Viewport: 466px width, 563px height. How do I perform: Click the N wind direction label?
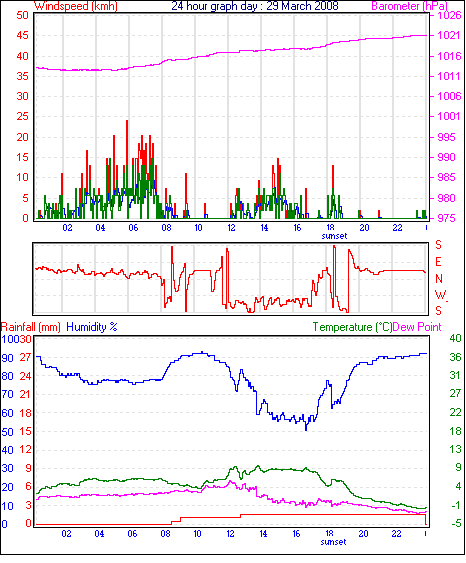439,278
